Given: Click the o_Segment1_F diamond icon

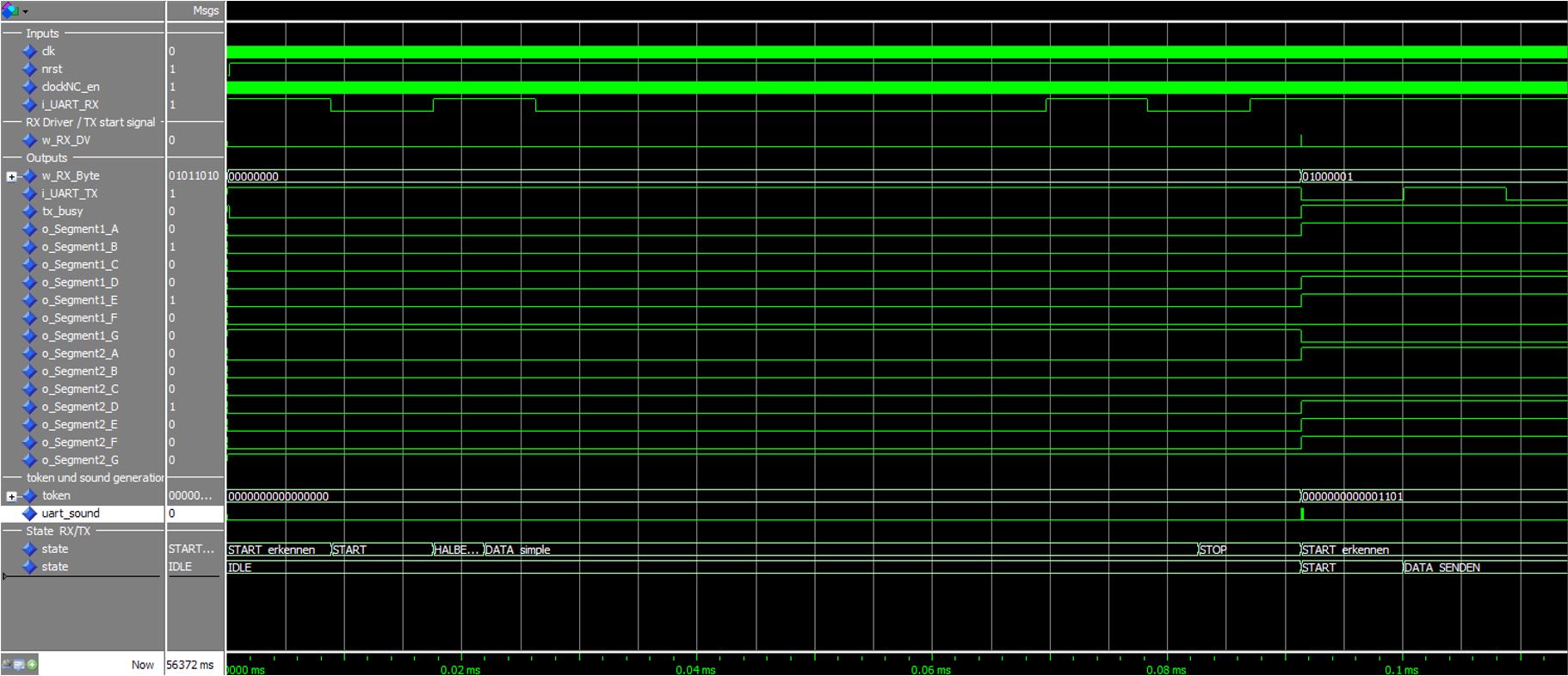Looking at the screenshot, I should [x=30, y=318].
